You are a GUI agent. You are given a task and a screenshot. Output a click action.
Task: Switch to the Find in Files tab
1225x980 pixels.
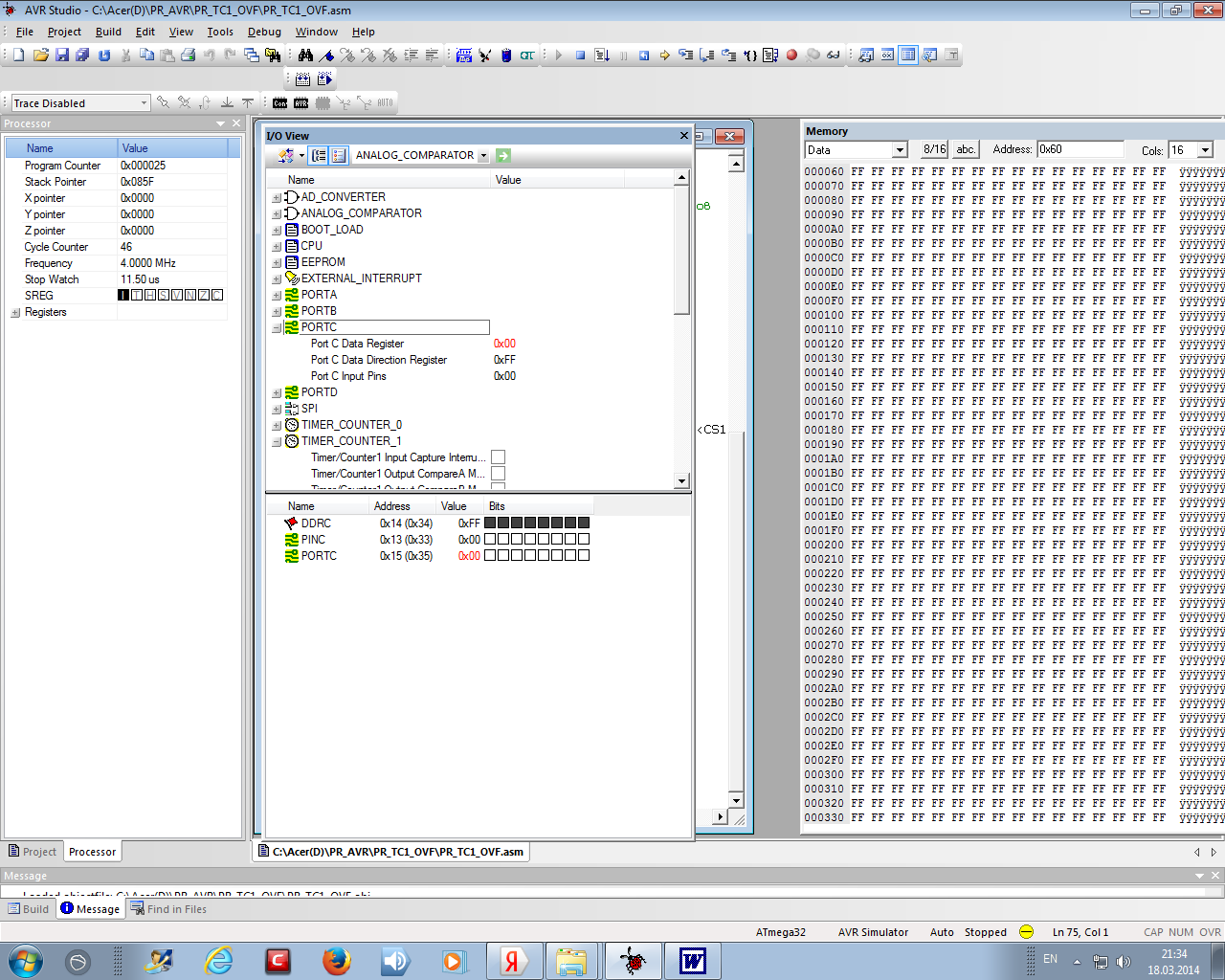coord(168,909)
